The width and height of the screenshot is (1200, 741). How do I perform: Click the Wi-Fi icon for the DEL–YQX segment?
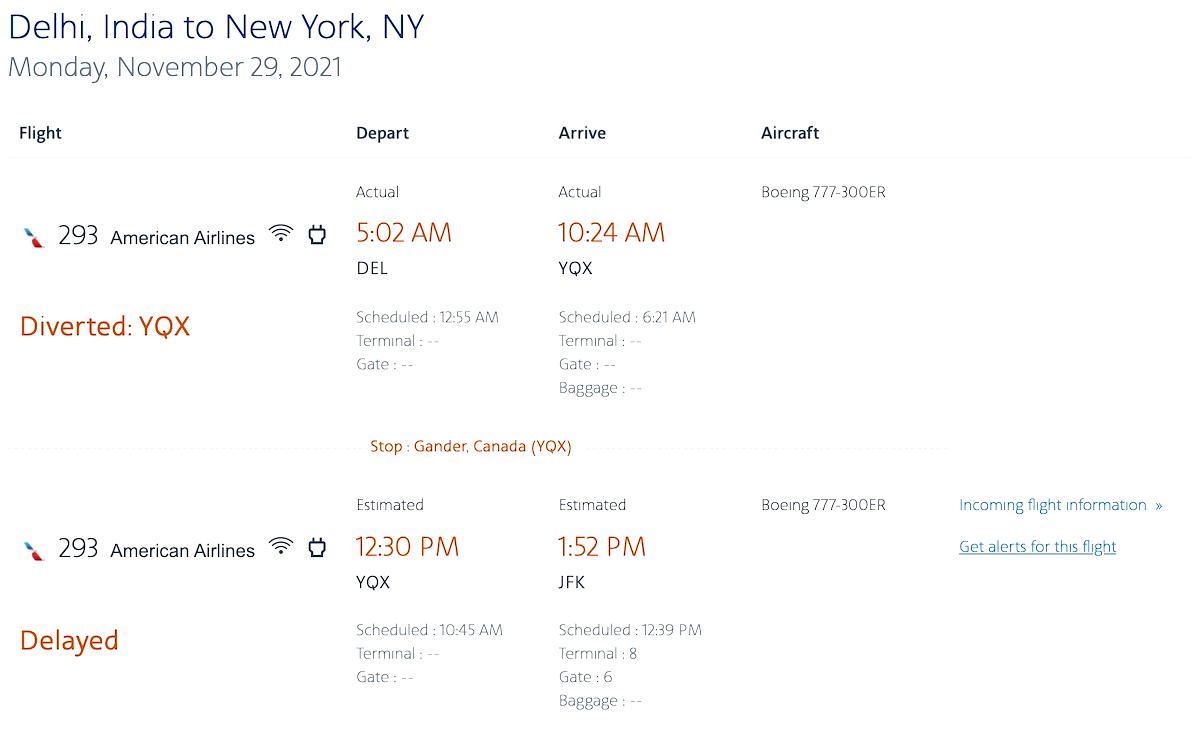(282, 234)
